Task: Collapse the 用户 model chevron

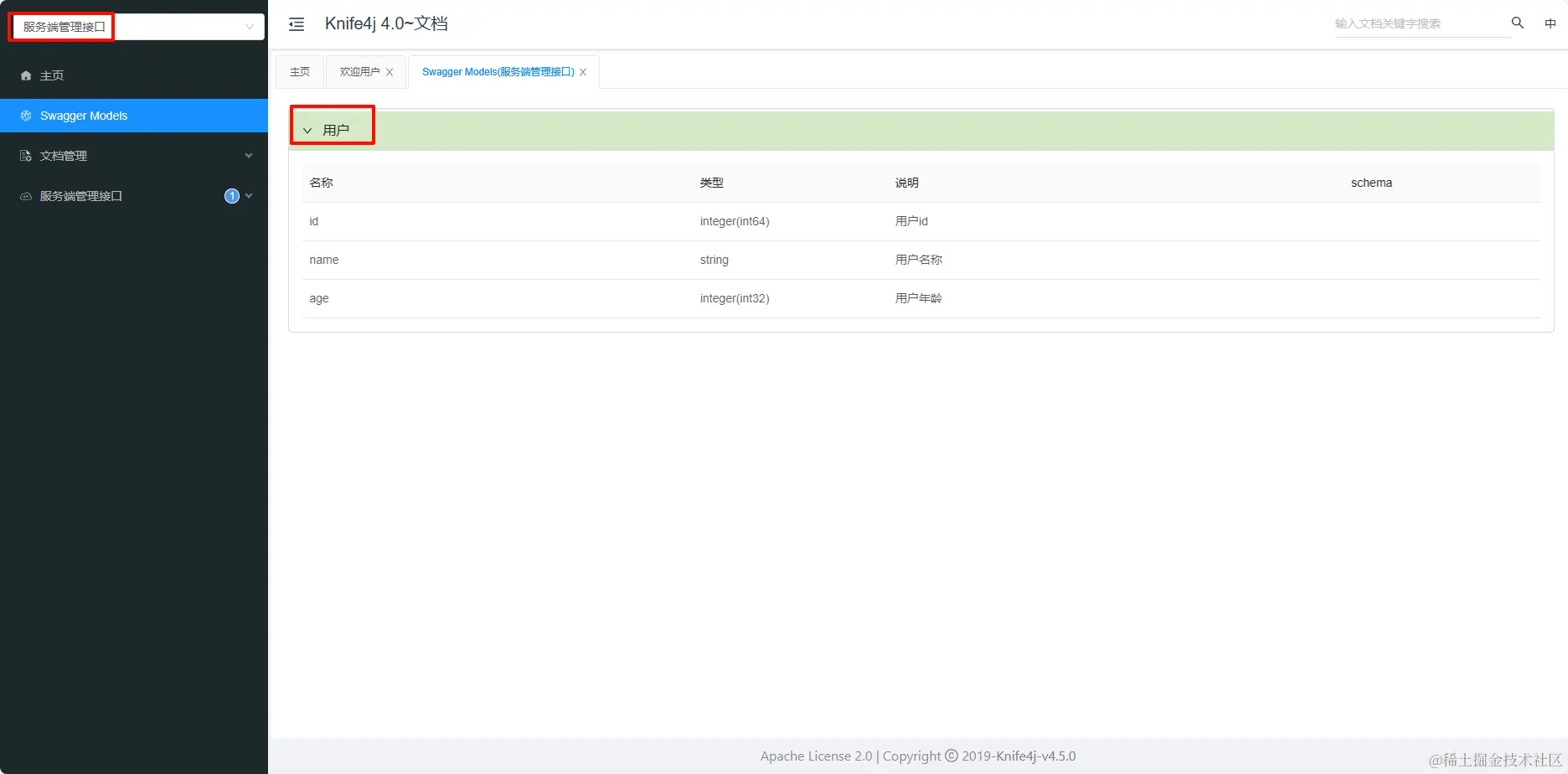Action: click(x=307, y=131)
